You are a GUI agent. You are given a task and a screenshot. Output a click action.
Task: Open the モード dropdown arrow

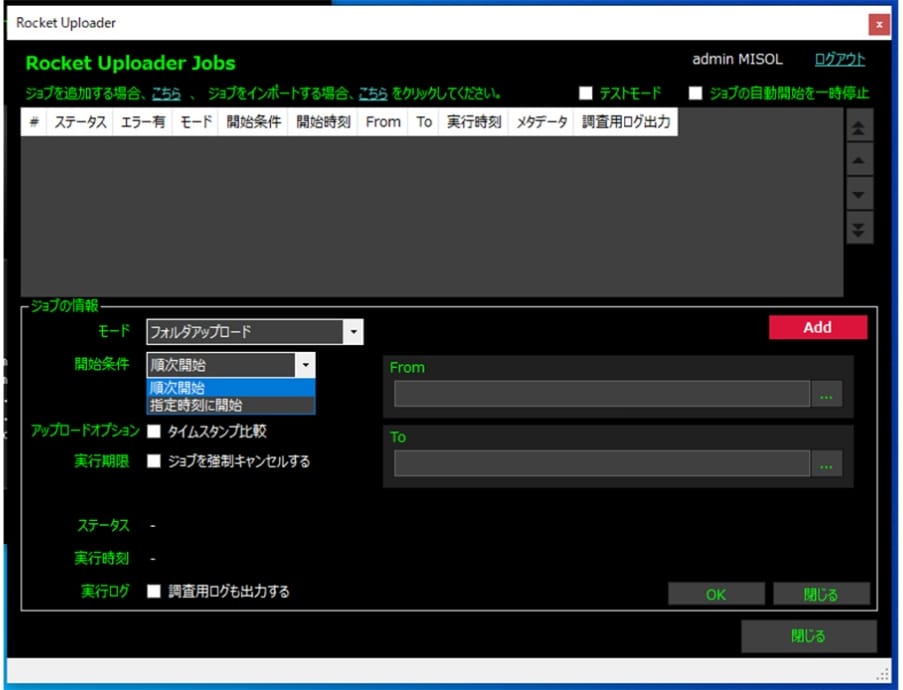[x=353, y=332]
